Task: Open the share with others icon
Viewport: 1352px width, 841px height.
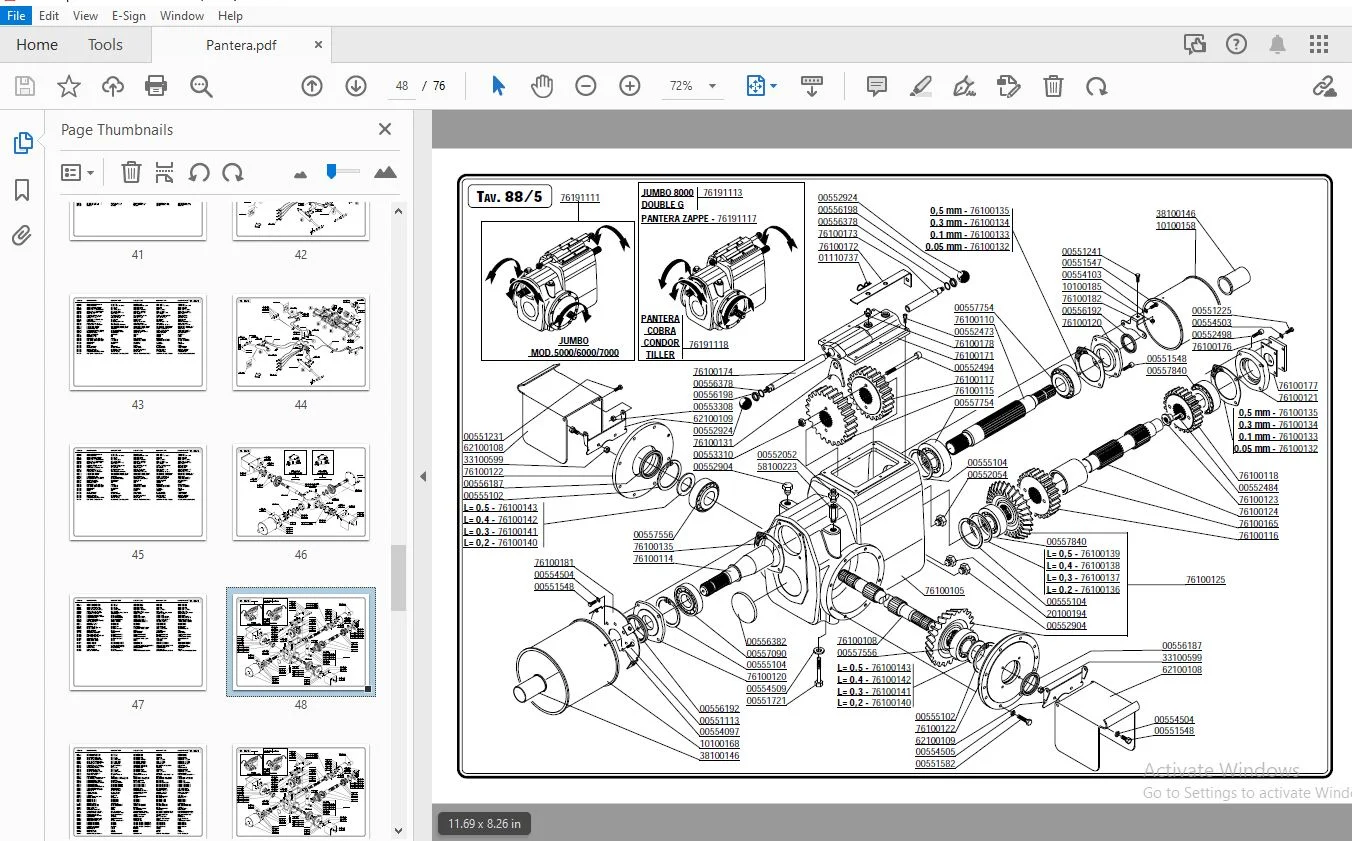Action: 1194,44
